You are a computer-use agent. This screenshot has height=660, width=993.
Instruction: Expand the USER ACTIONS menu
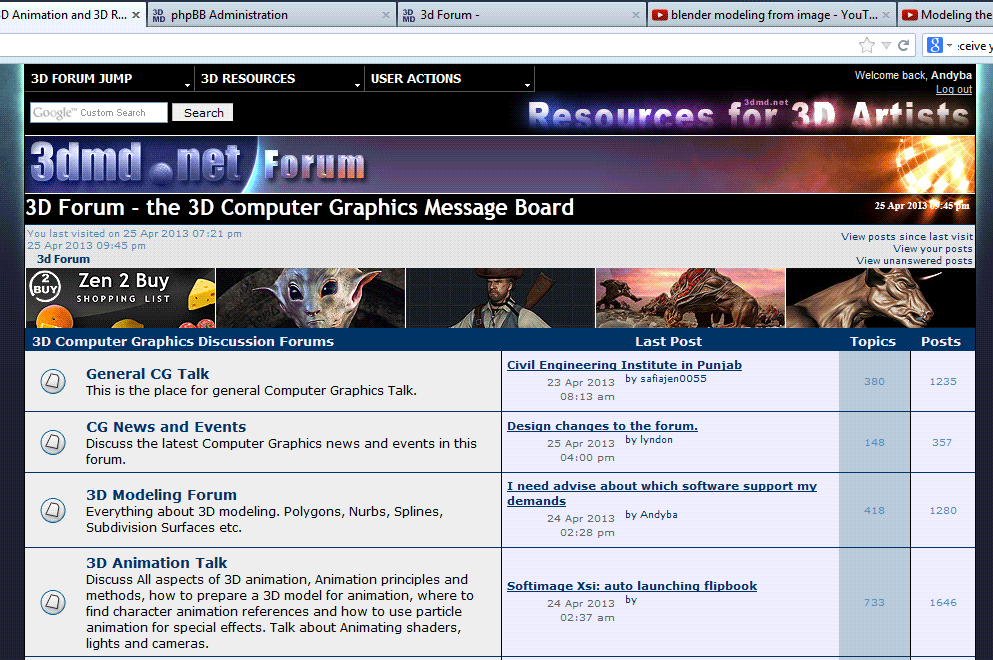449,79
